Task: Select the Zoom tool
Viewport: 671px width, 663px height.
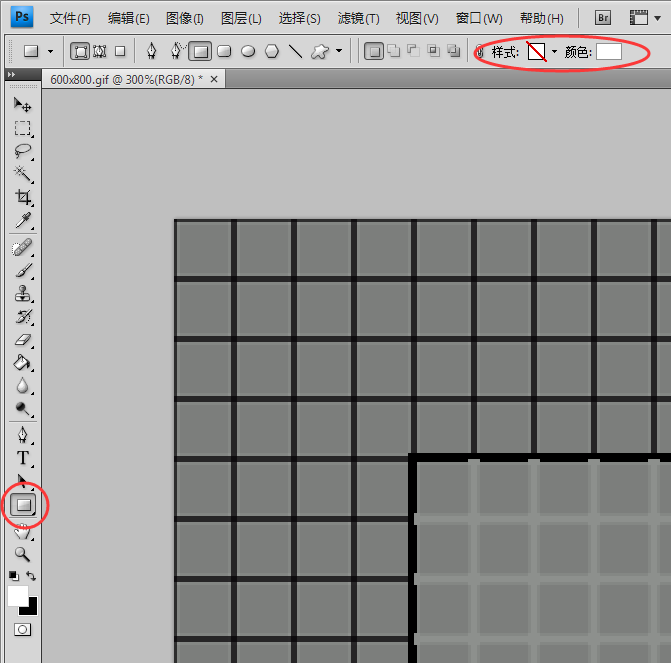Action: (22, 554)
